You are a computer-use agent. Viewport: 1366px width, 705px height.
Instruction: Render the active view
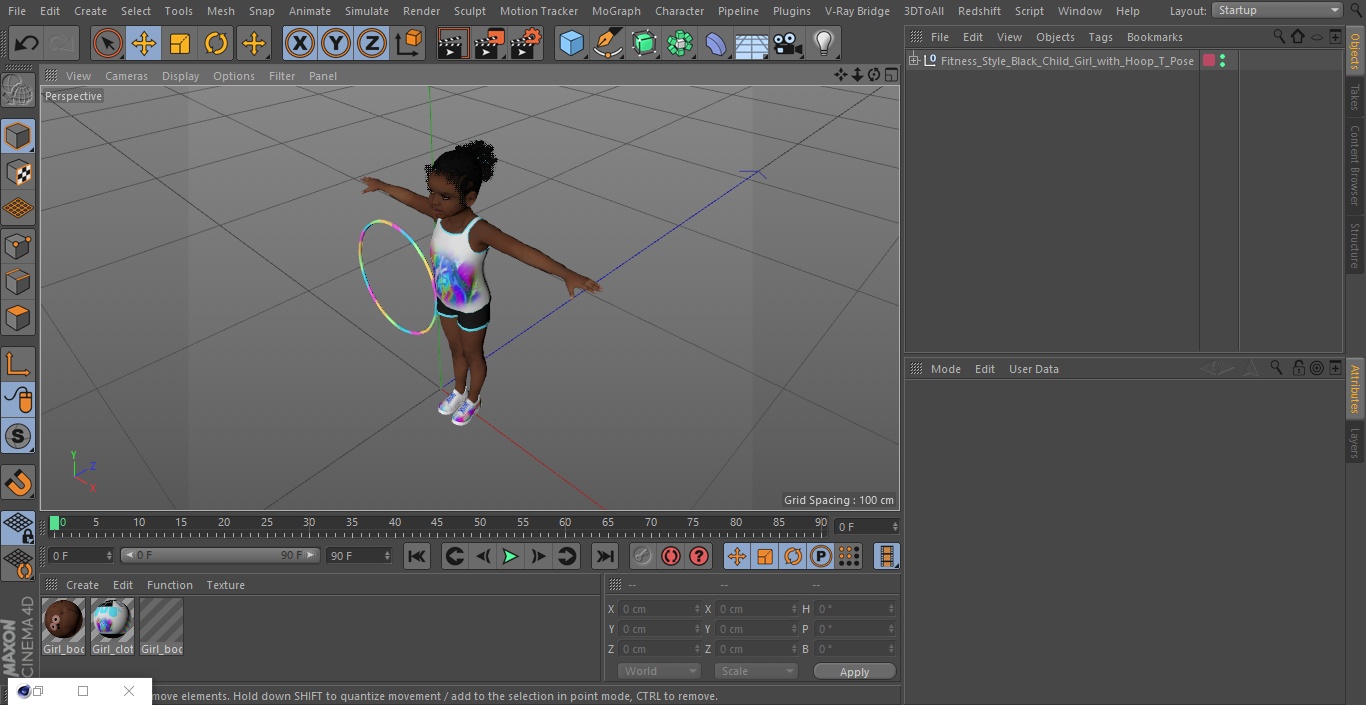[453, 43]
